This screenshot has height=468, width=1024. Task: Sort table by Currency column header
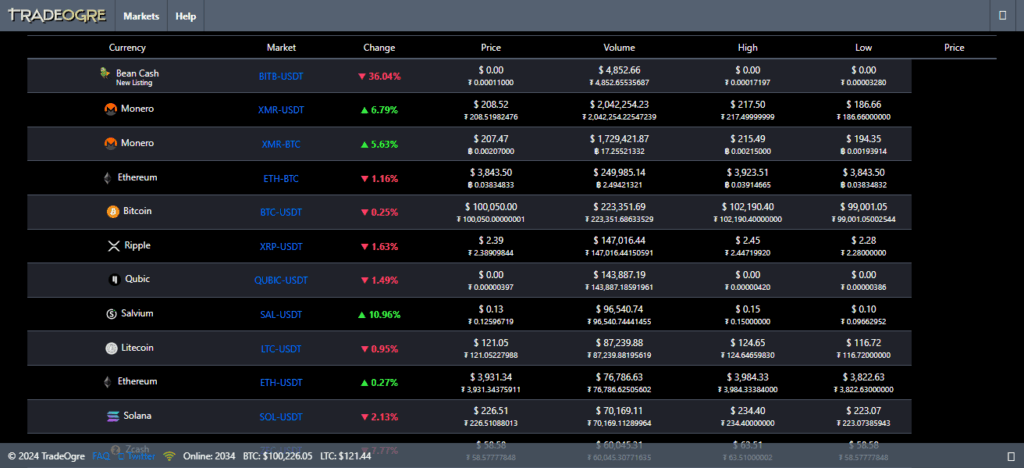click(x=127, y=47)
